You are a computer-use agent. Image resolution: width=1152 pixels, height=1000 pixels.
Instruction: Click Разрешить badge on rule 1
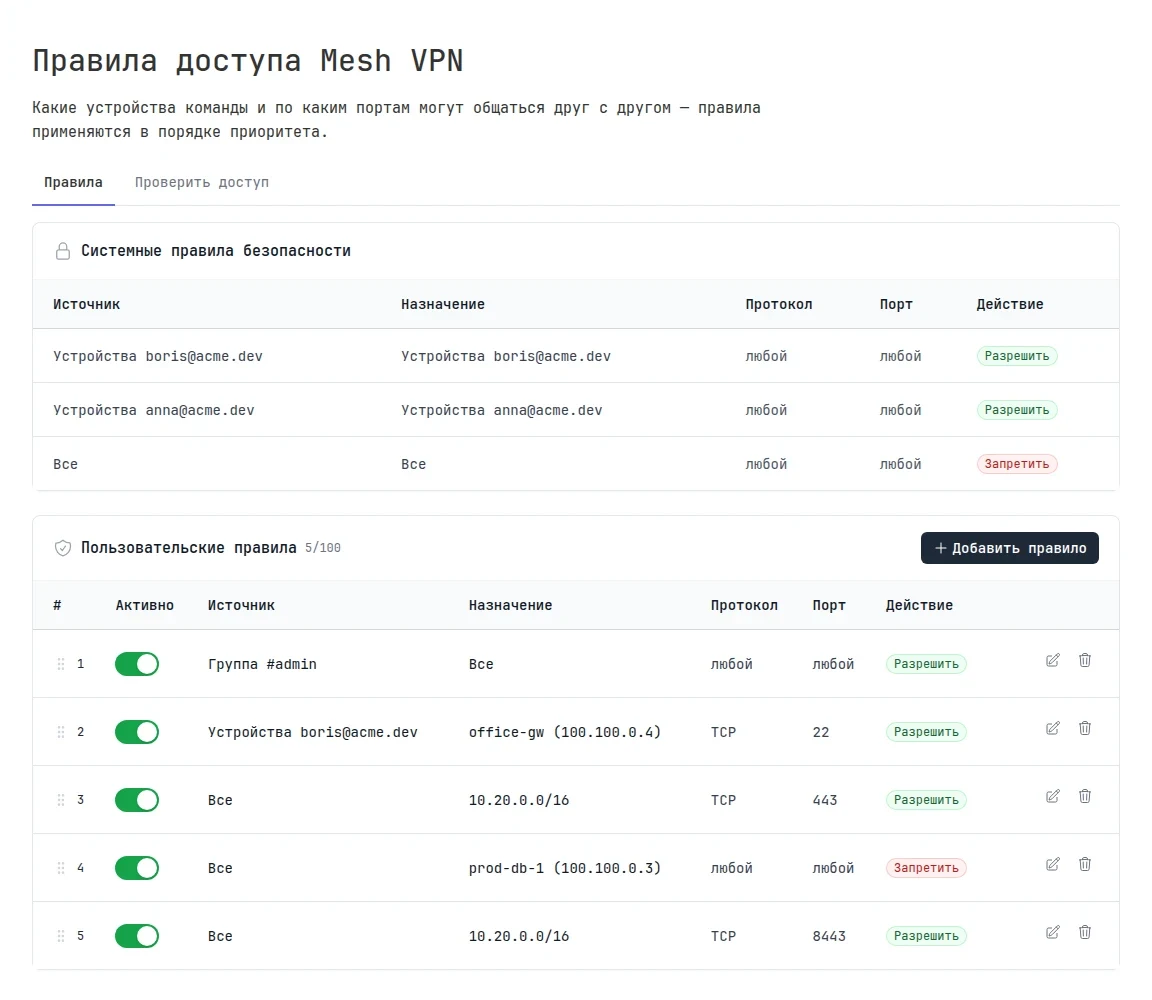926,663
